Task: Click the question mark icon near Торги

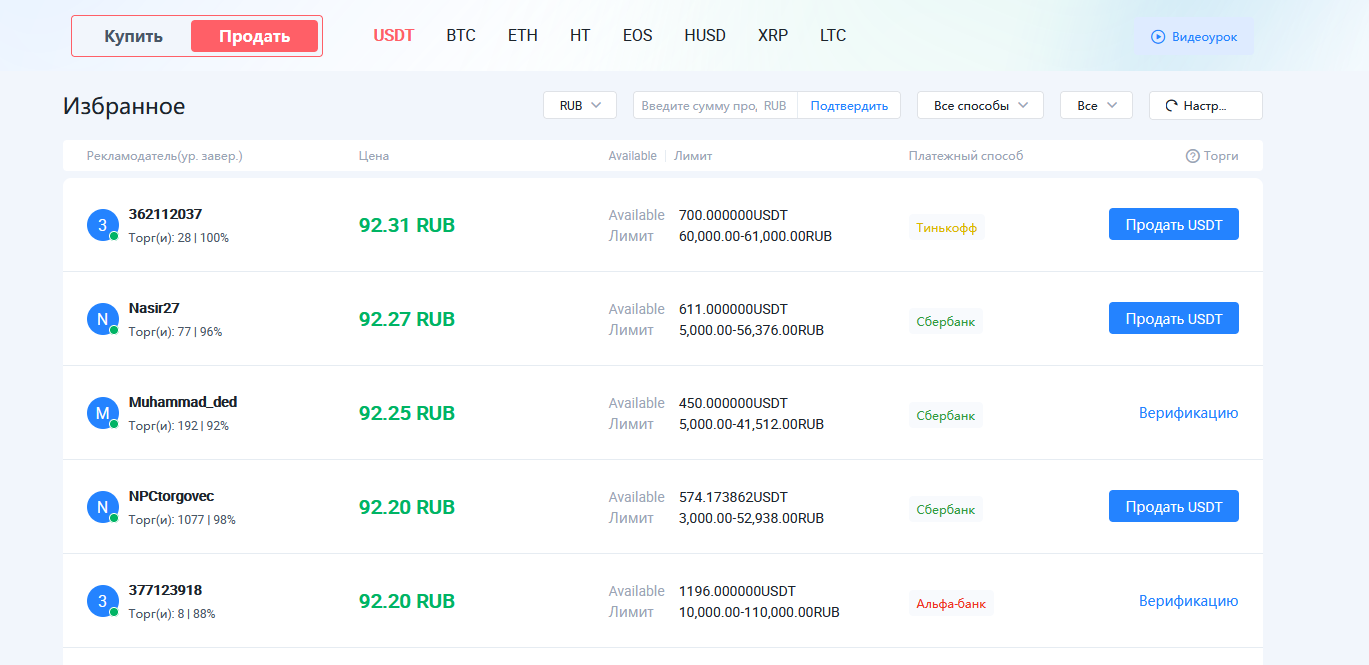Action: 1192,156
